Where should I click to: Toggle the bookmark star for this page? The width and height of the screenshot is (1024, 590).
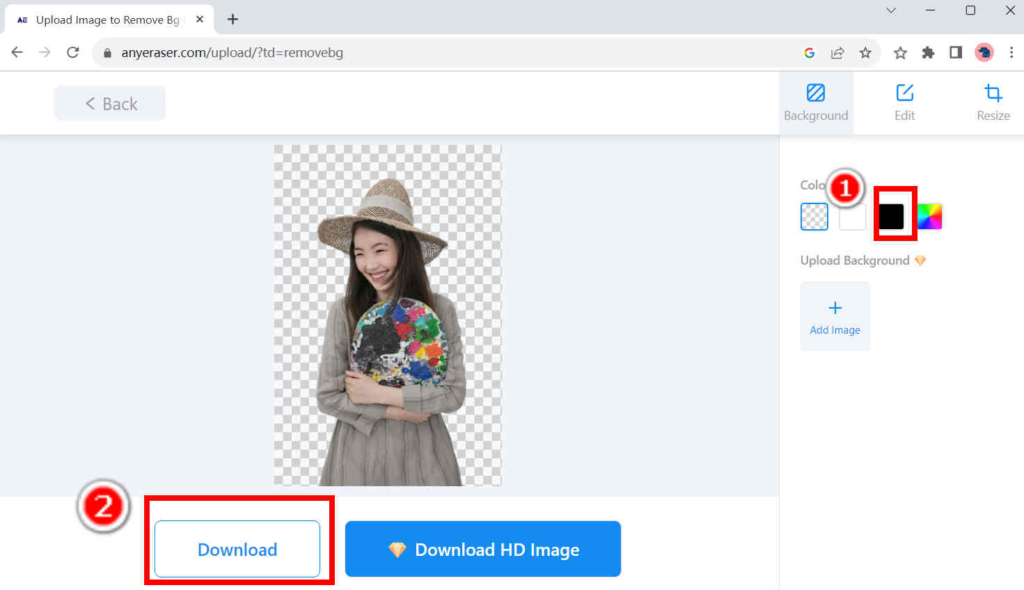865,52
